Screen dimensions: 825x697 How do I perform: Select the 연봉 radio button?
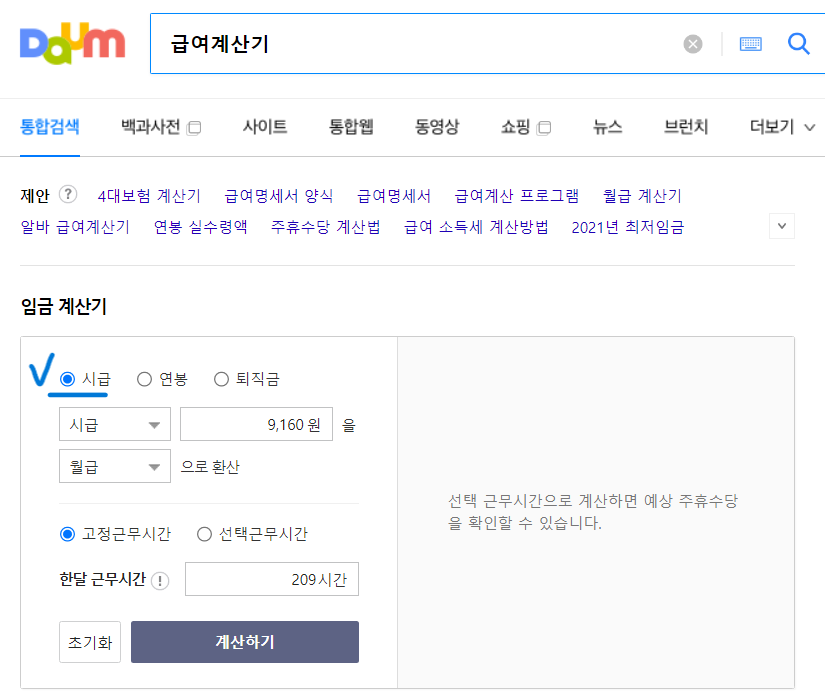pos(144,379)
